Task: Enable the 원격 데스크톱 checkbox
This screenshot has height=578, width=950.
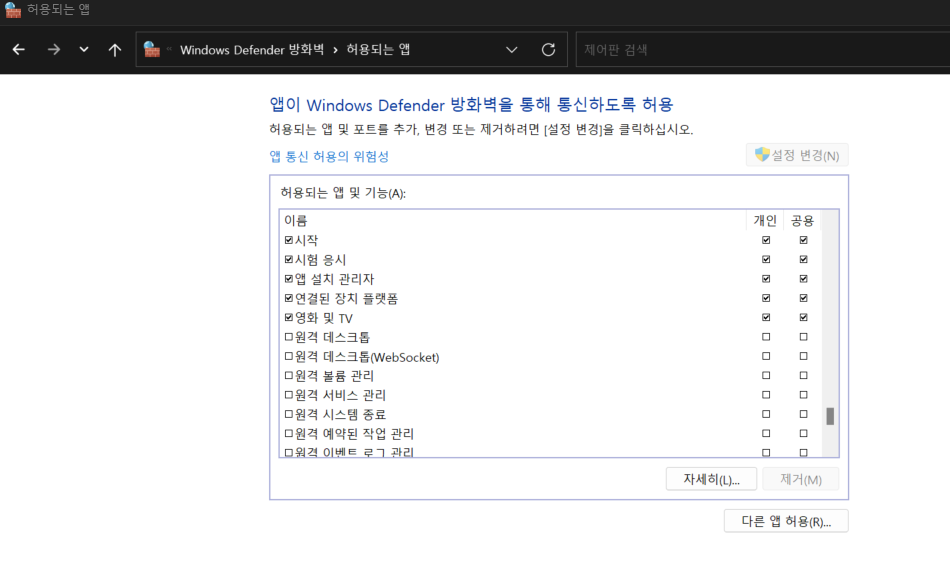Action: click(288, 337)
